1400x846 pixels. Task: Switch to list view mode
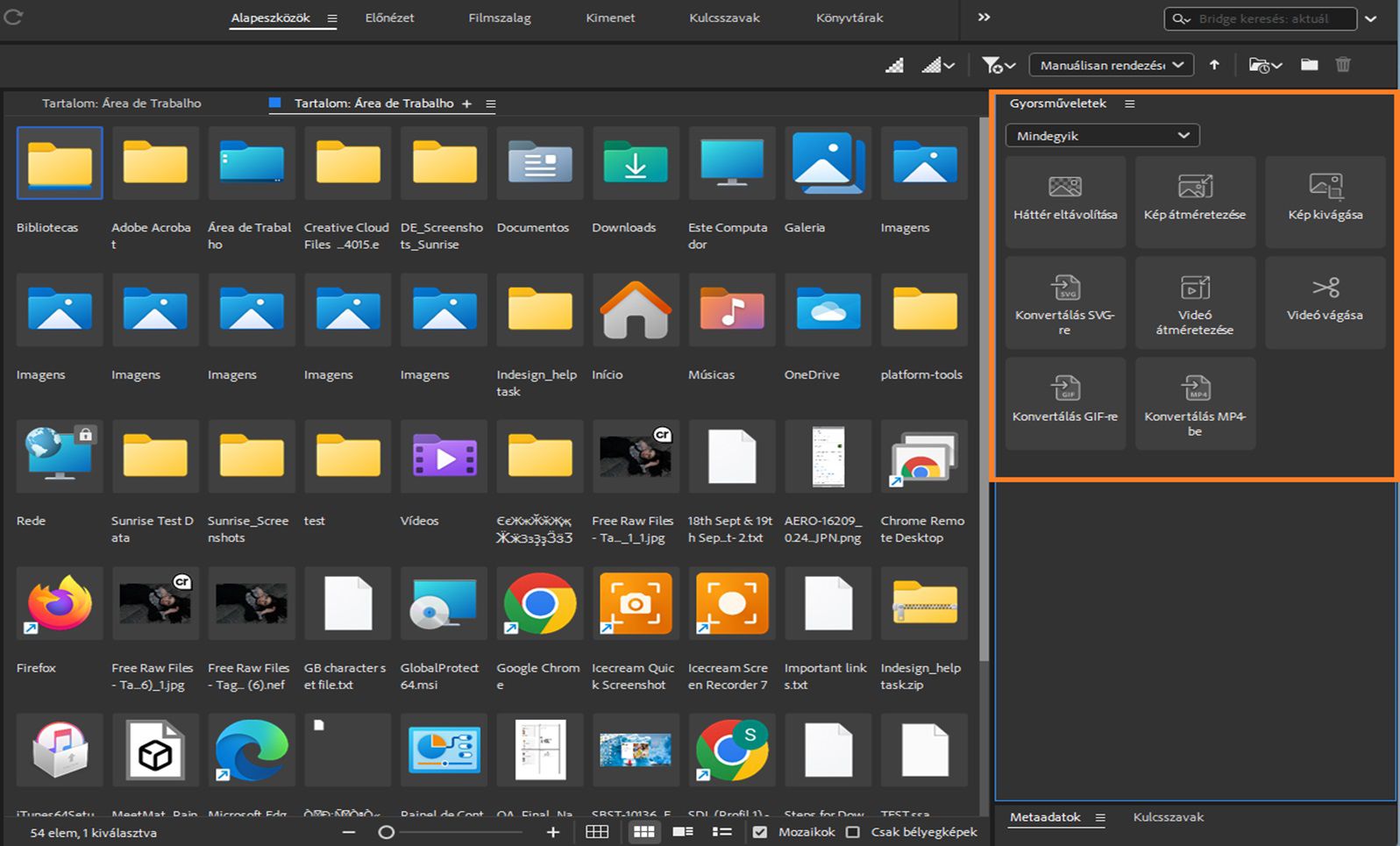722,832
